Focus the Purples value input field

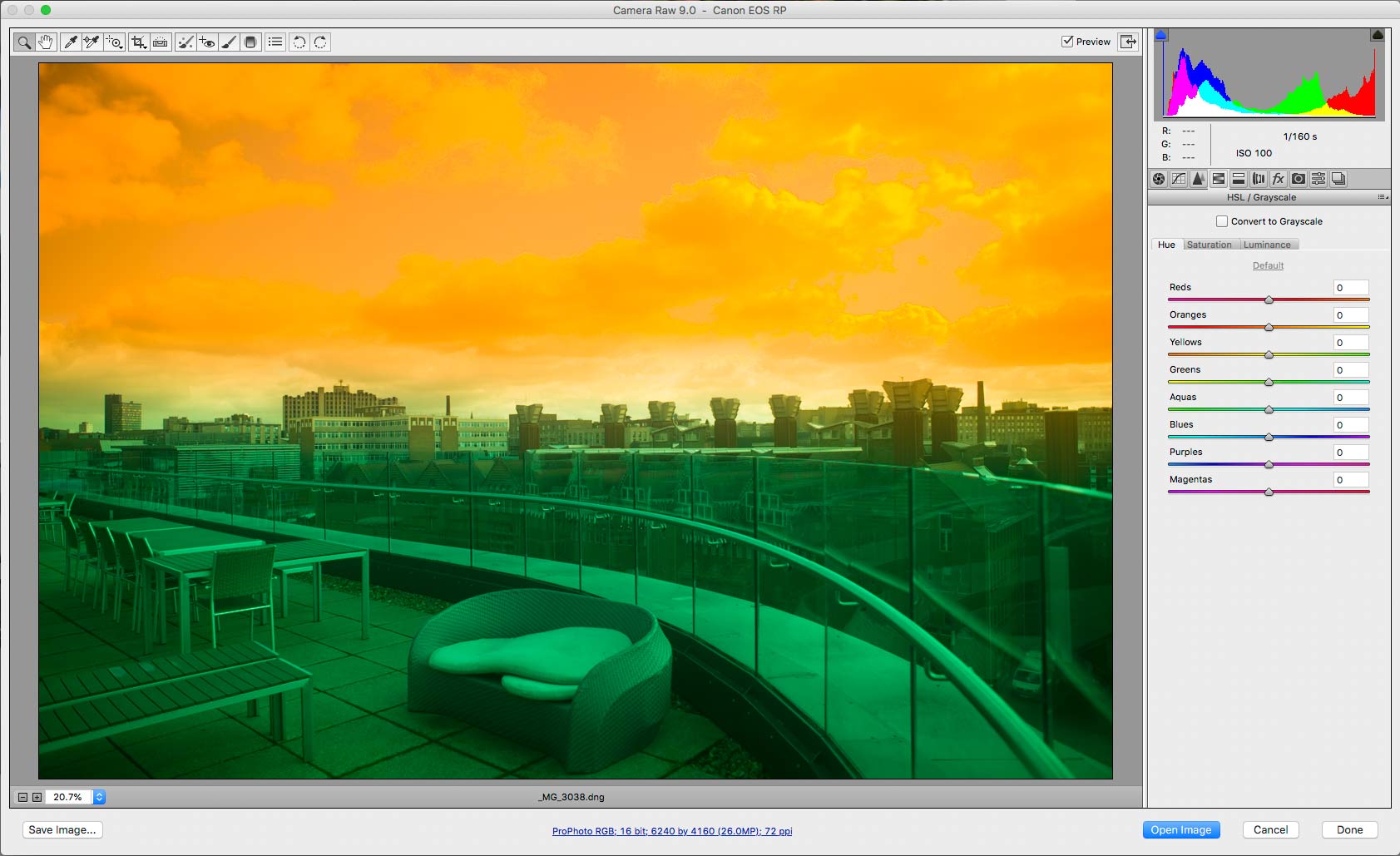1351,453
